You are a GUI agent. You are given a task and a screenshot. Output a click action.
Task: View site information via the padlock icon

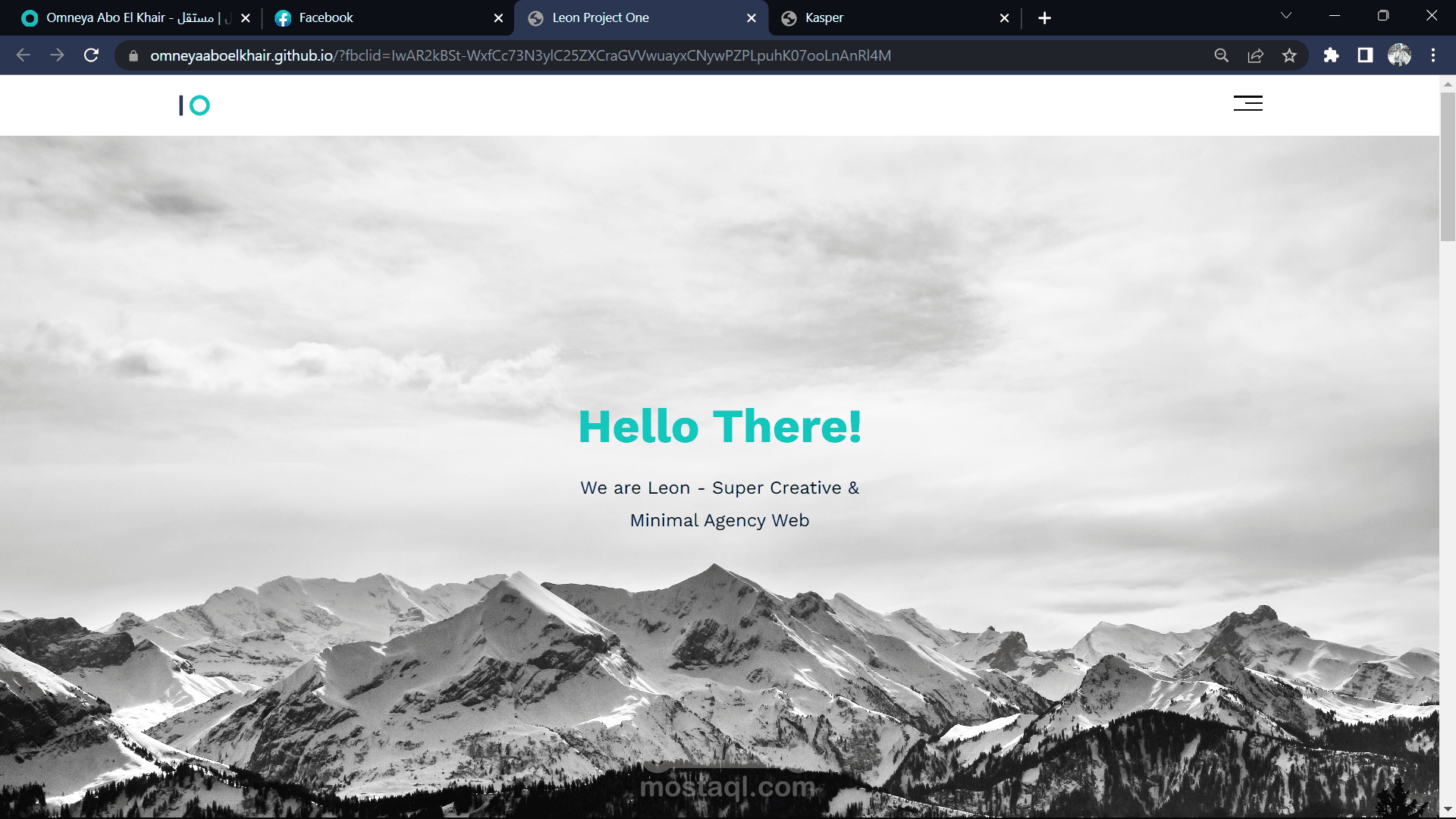click(x=132, y=55)
